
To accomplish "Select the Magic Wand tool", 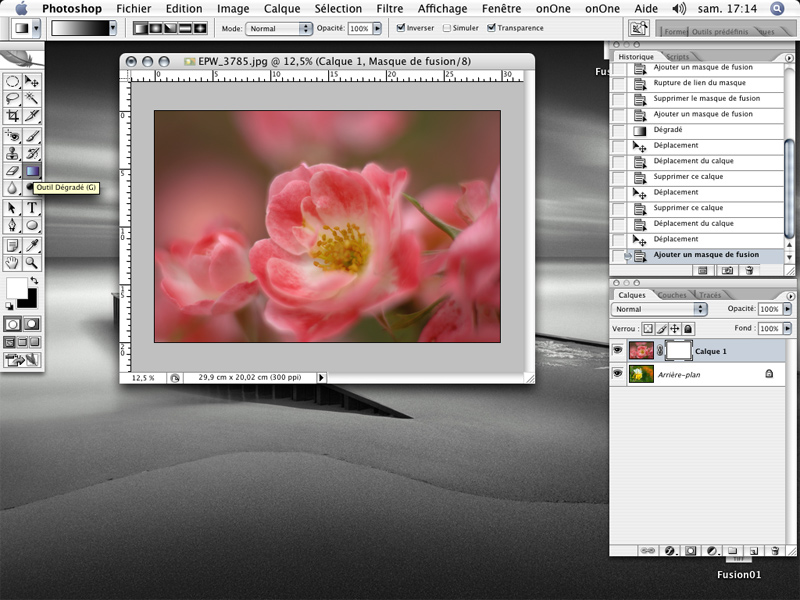I will tap(32, 98).
